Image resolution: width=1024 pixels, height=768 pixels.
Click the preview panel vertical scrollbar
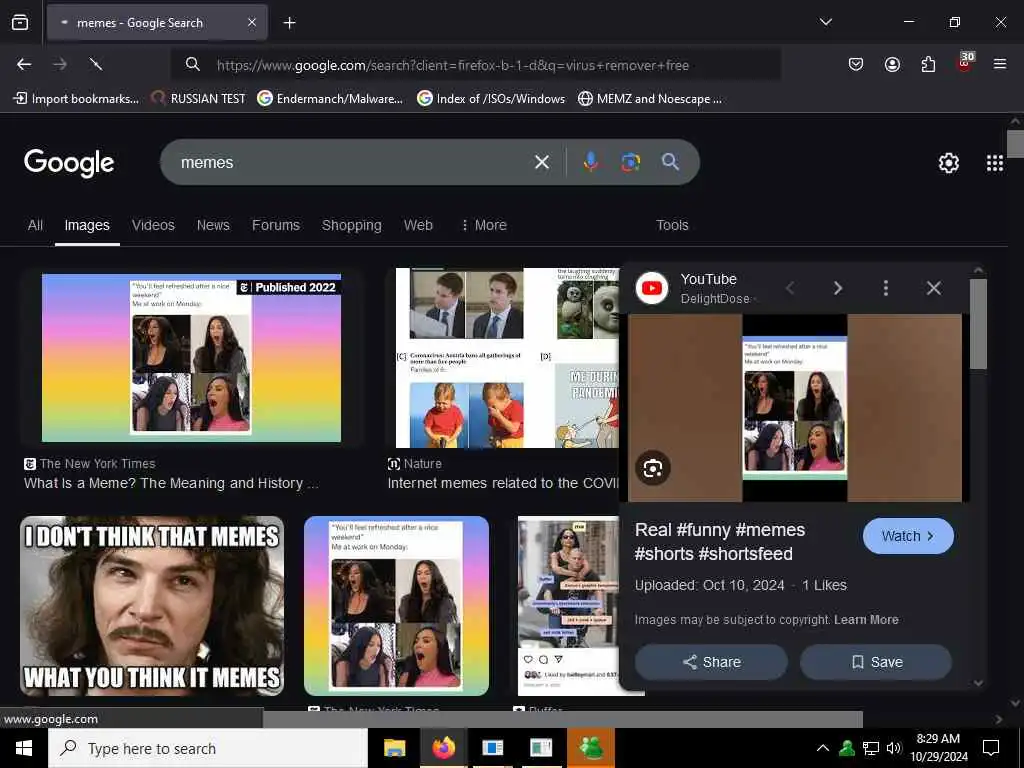click(x=978, y=325)
